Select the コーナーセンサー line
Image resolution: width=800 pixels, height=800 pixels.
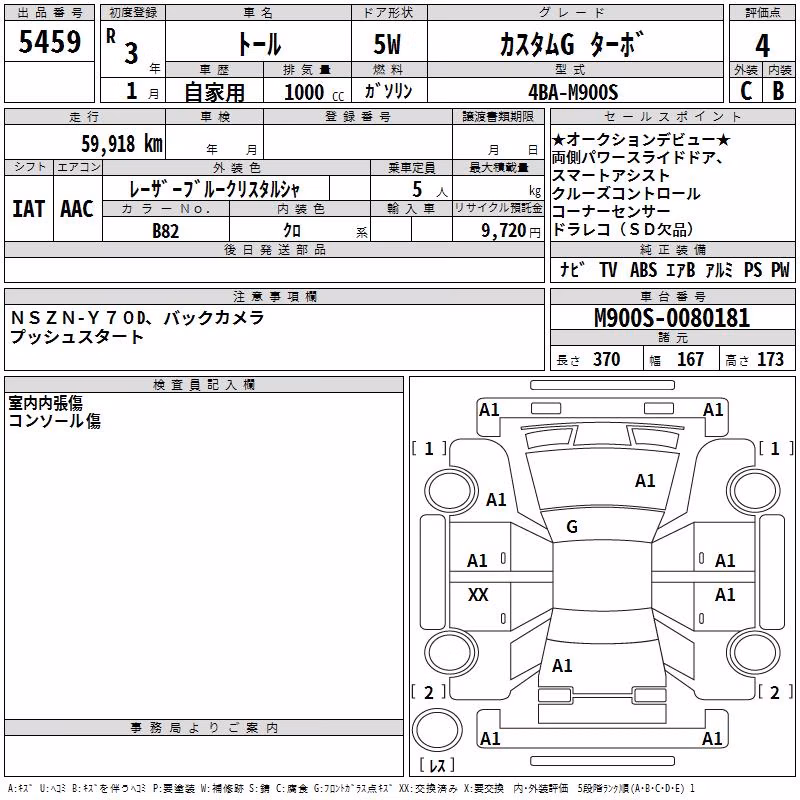pyautogui.click(x=611, y=211)
